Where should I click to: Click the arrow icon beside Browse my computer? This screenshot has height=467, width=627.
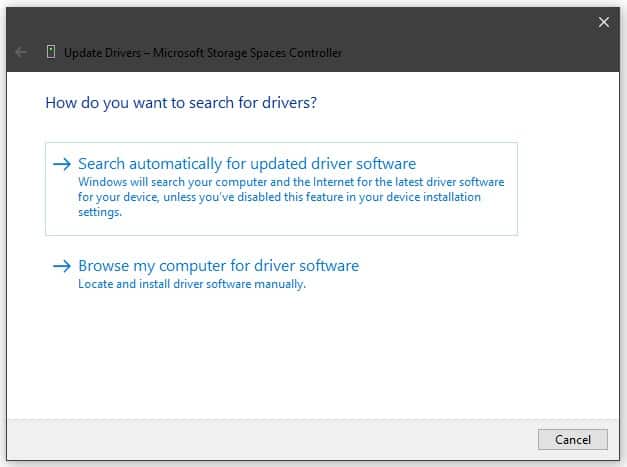click(x=62, y=266)
